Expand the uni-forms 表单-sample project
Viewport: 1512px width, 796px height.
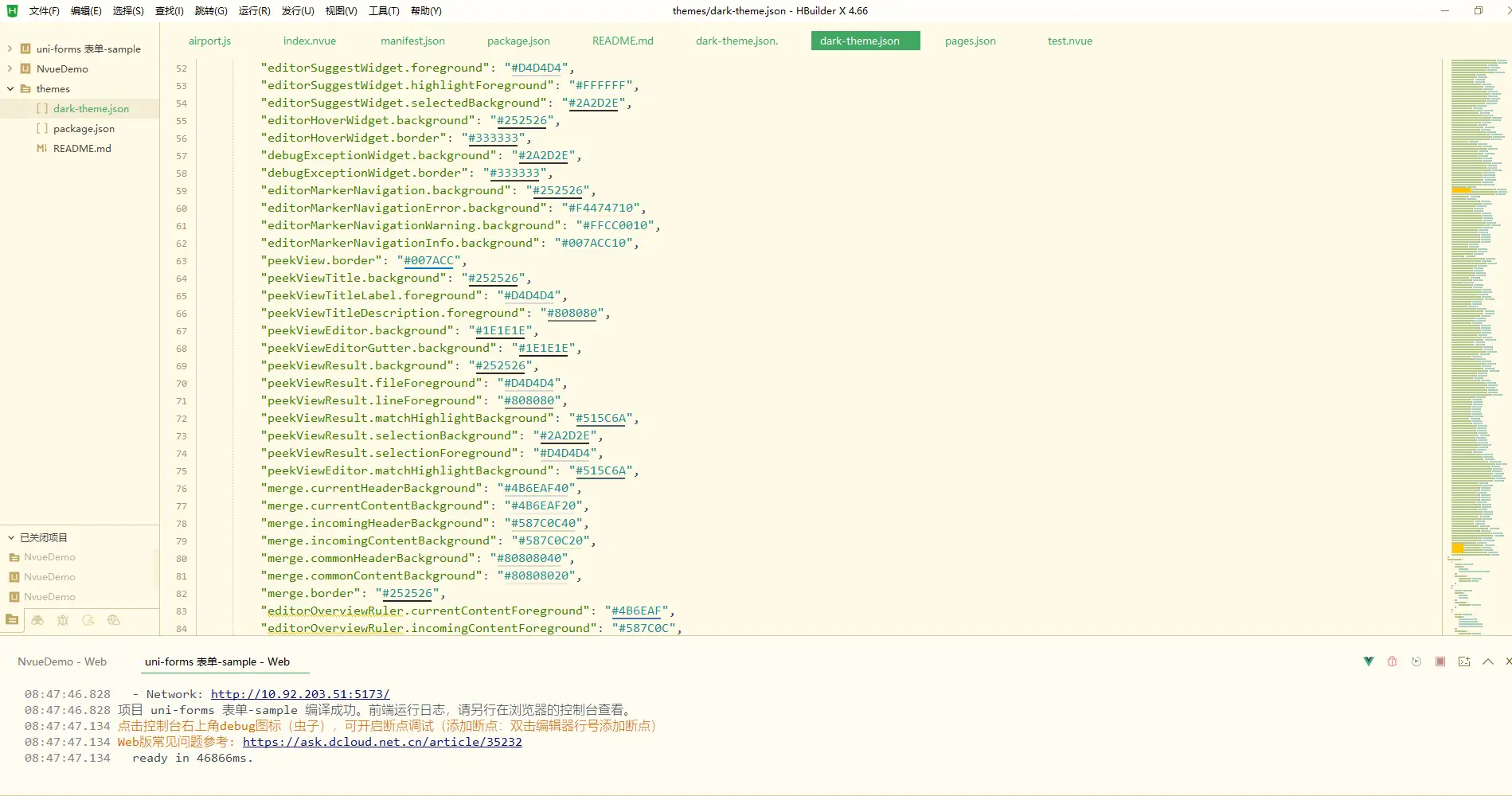click(10, 49)
